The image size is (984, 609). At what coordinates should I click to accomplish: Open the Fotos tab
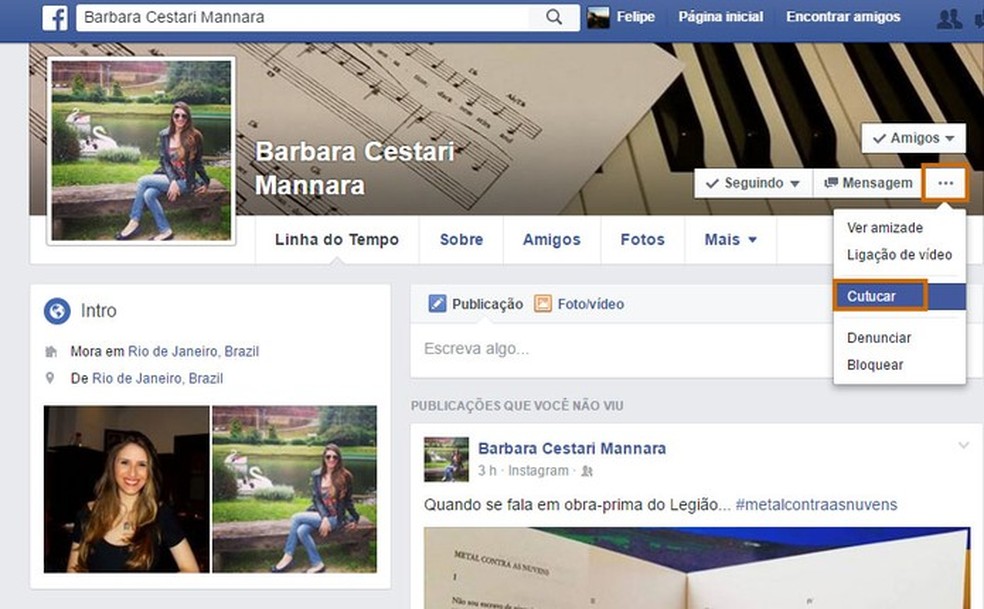point(643,239)
